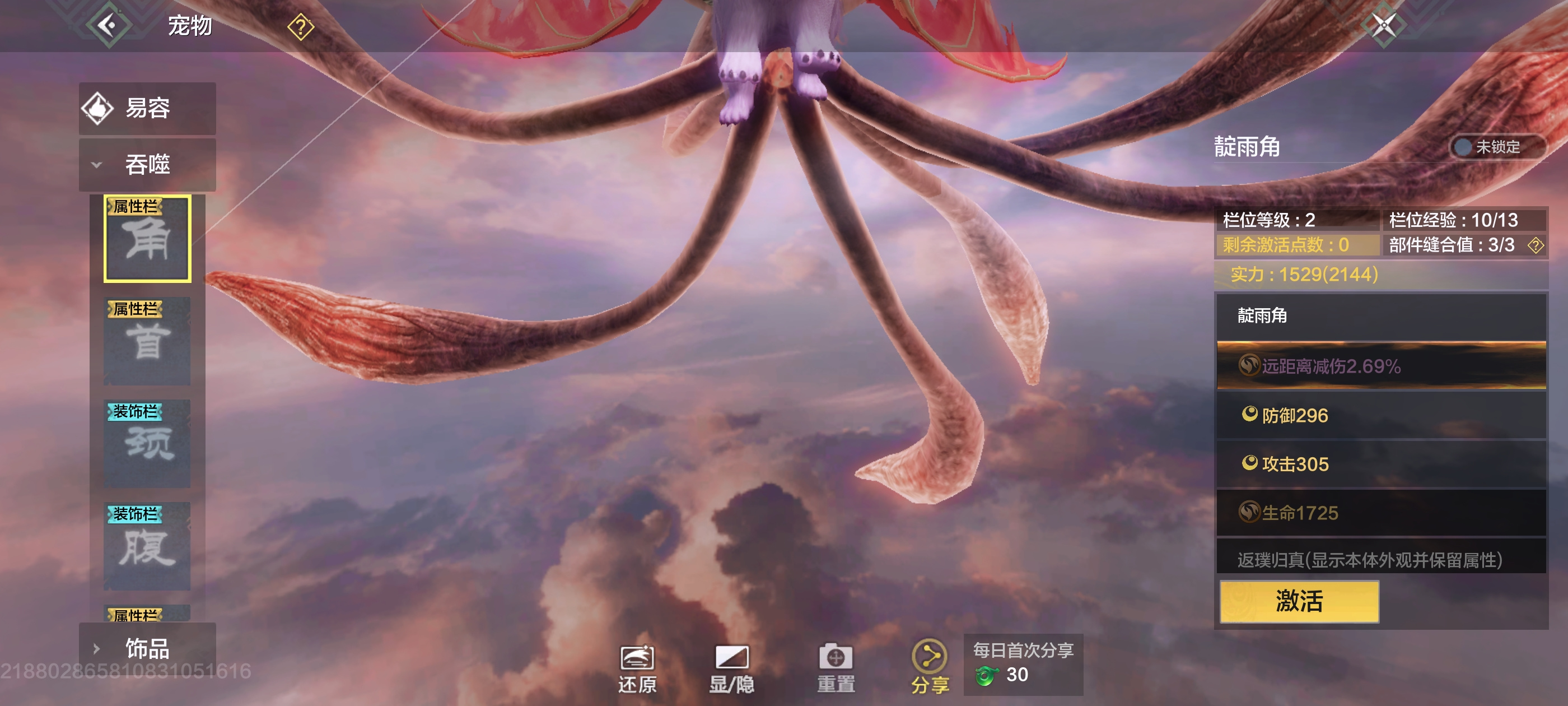Tap the 宠物 page title
This screenshot has width=1568, height=706.
point(190,26)
